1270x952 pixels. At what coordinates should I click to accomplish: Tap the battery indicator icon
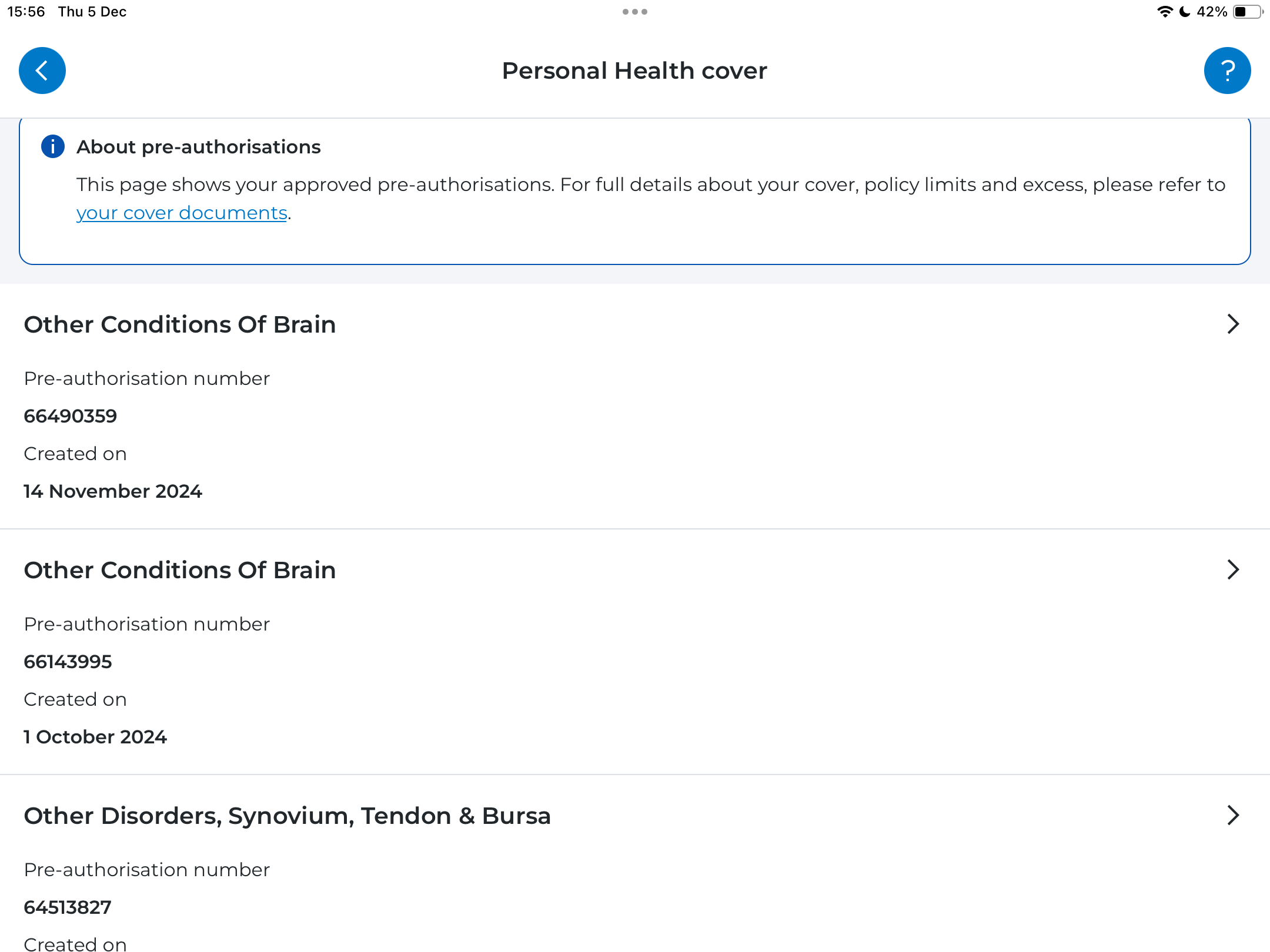(1248, 12)
